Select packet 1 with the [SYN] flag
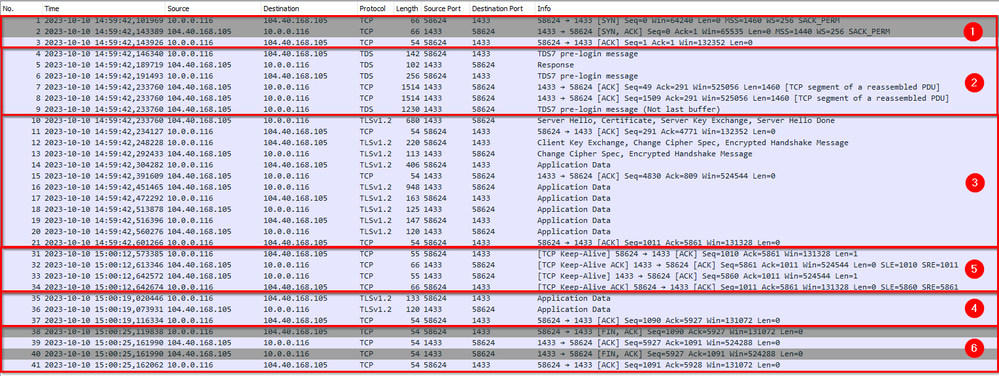This screenshot has height=376, width=999. pos(500,20)
